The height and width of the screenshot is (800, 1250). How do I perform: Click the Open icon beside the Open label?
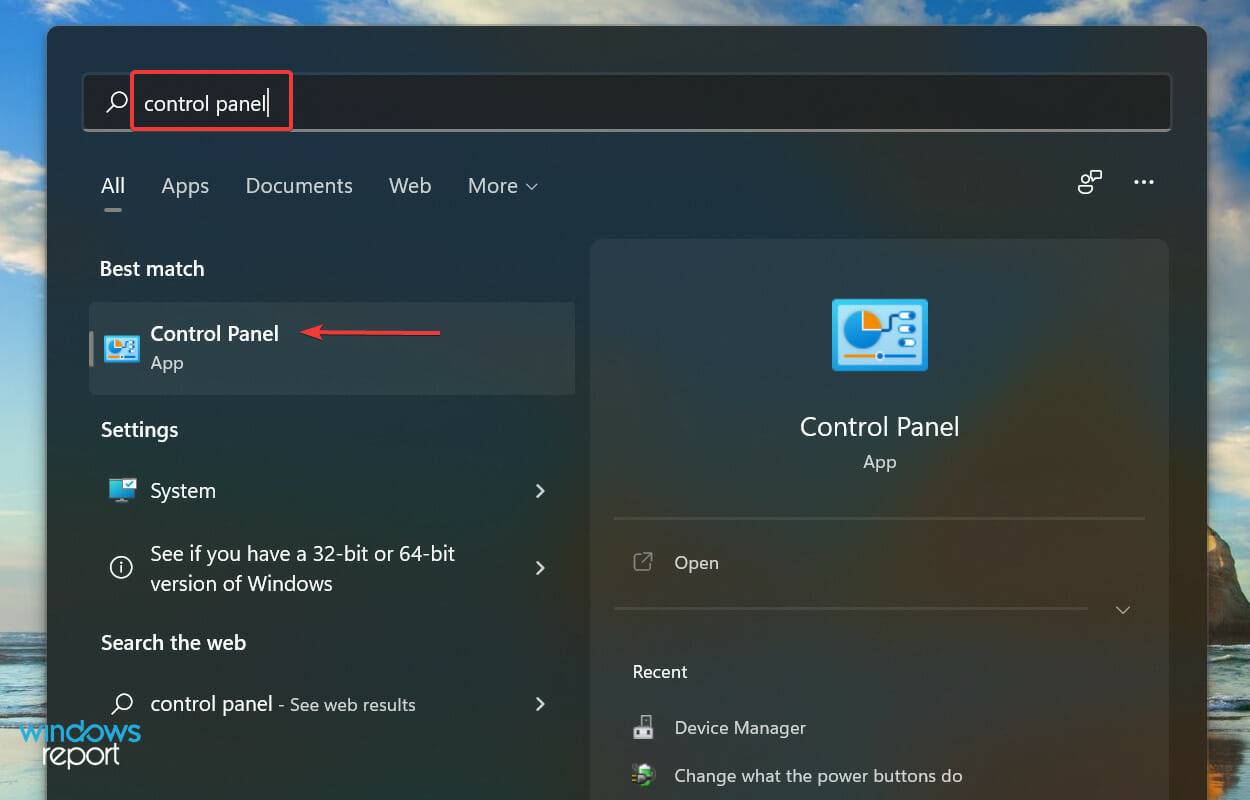pos(643,562)
